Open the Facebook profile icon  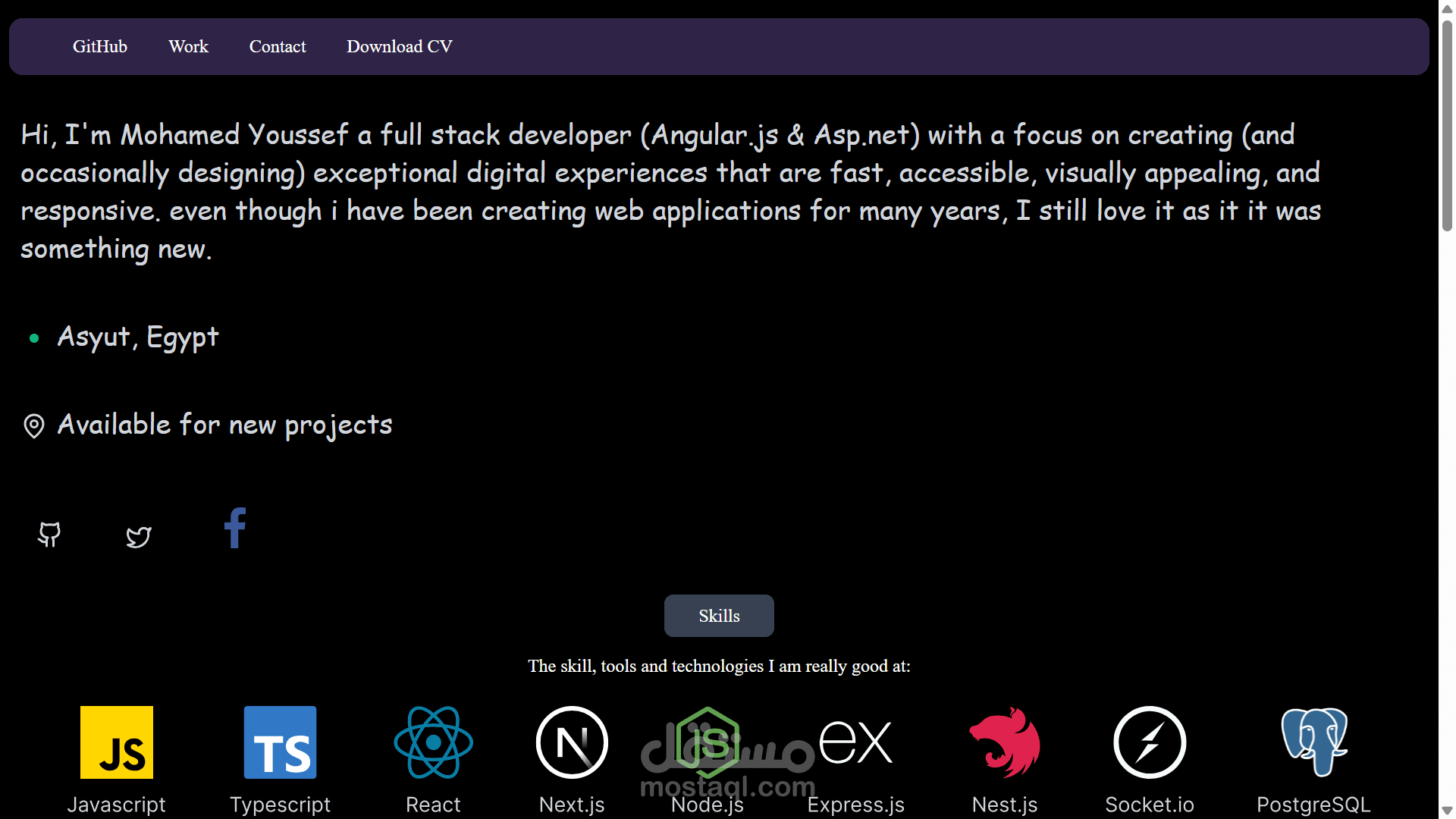(x=235, y=528)
